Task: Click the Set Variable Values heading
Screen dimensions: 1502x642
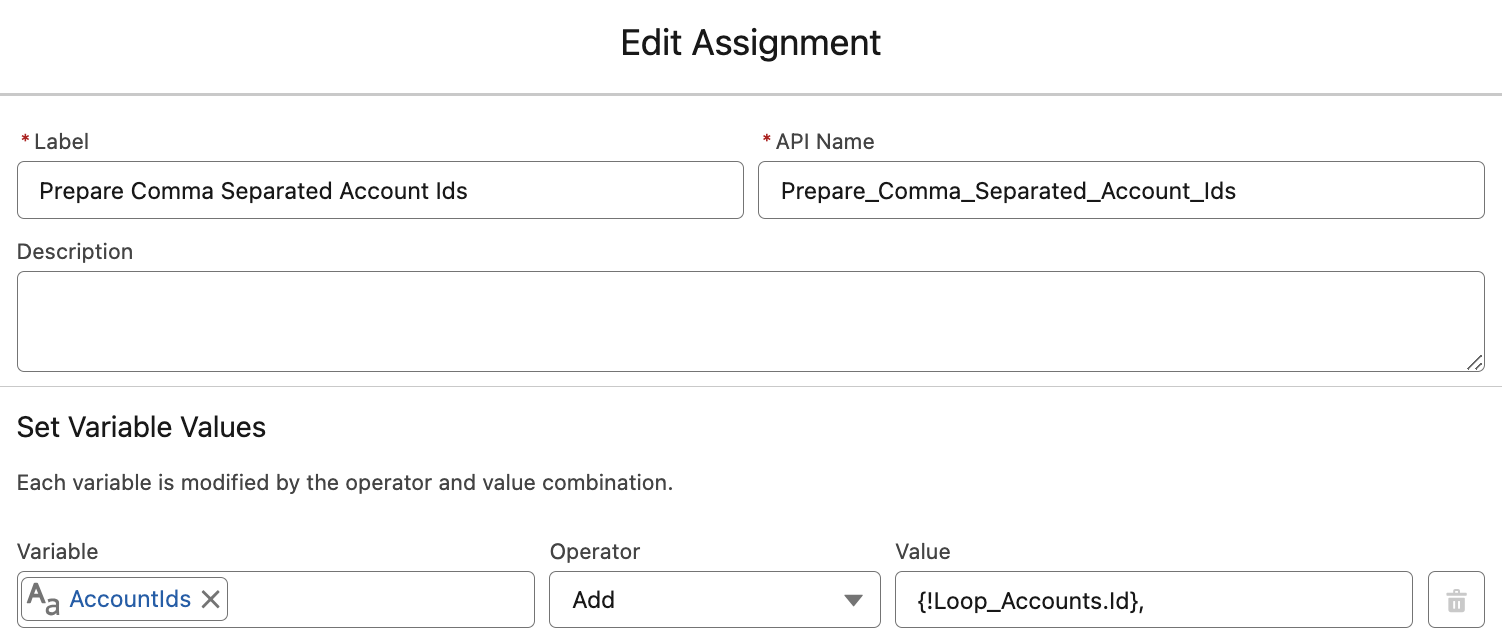Action: click(140, 427)
